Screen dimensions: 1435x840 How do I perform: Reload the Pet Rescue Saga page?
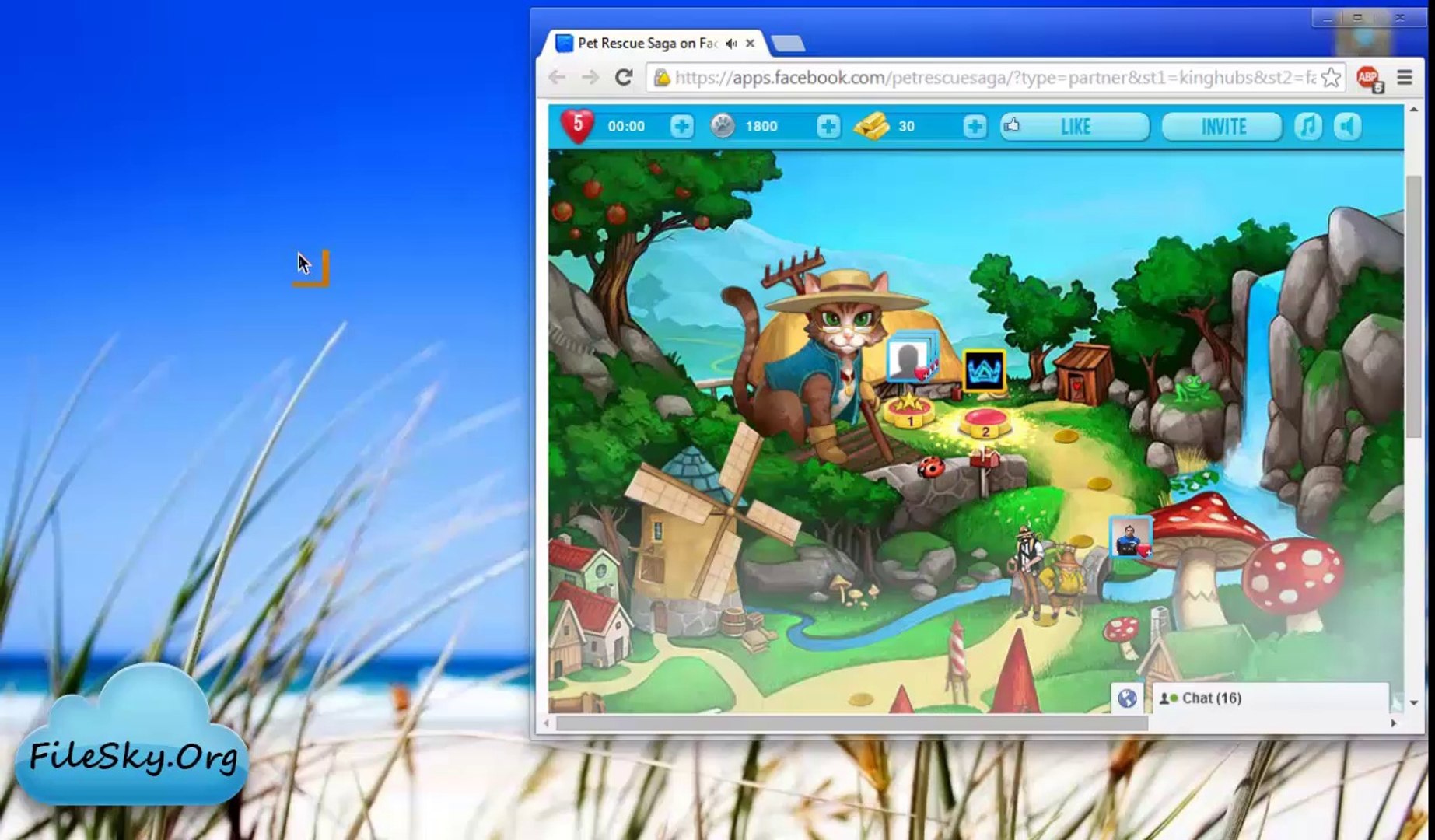(x=624, y=77)
